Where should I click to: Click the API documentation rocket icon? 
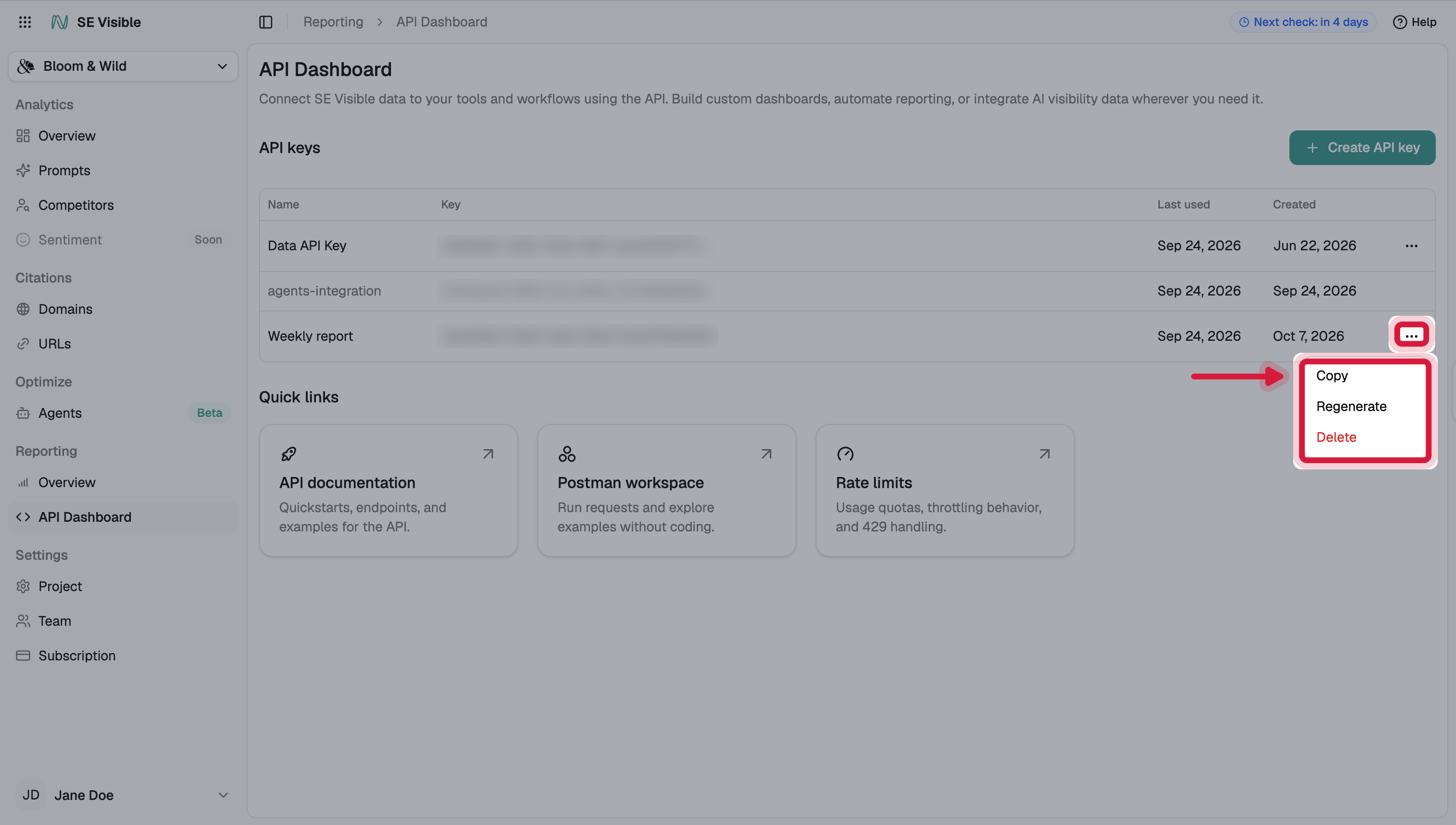click(x=288, y=454)
